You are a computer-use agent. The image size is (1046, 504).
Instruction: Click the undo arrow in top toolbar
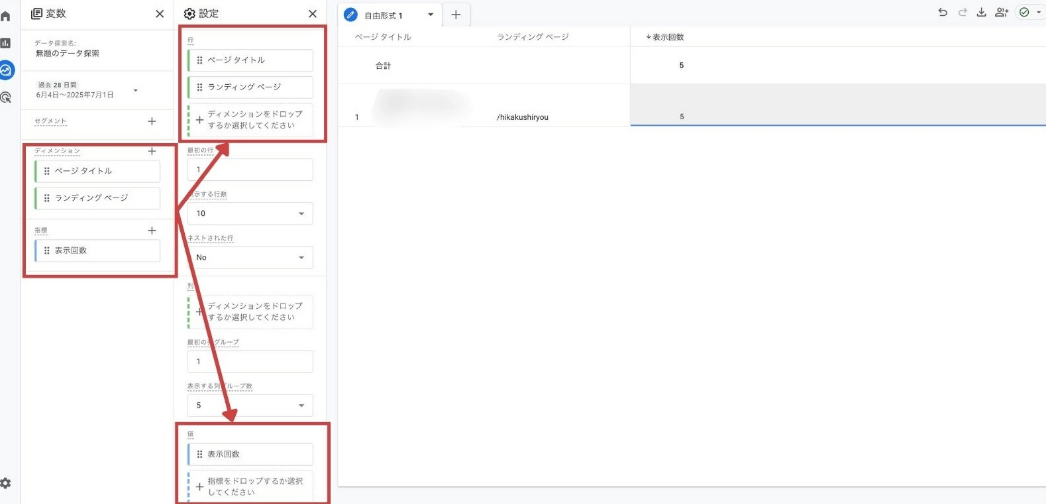pos(943,13)
